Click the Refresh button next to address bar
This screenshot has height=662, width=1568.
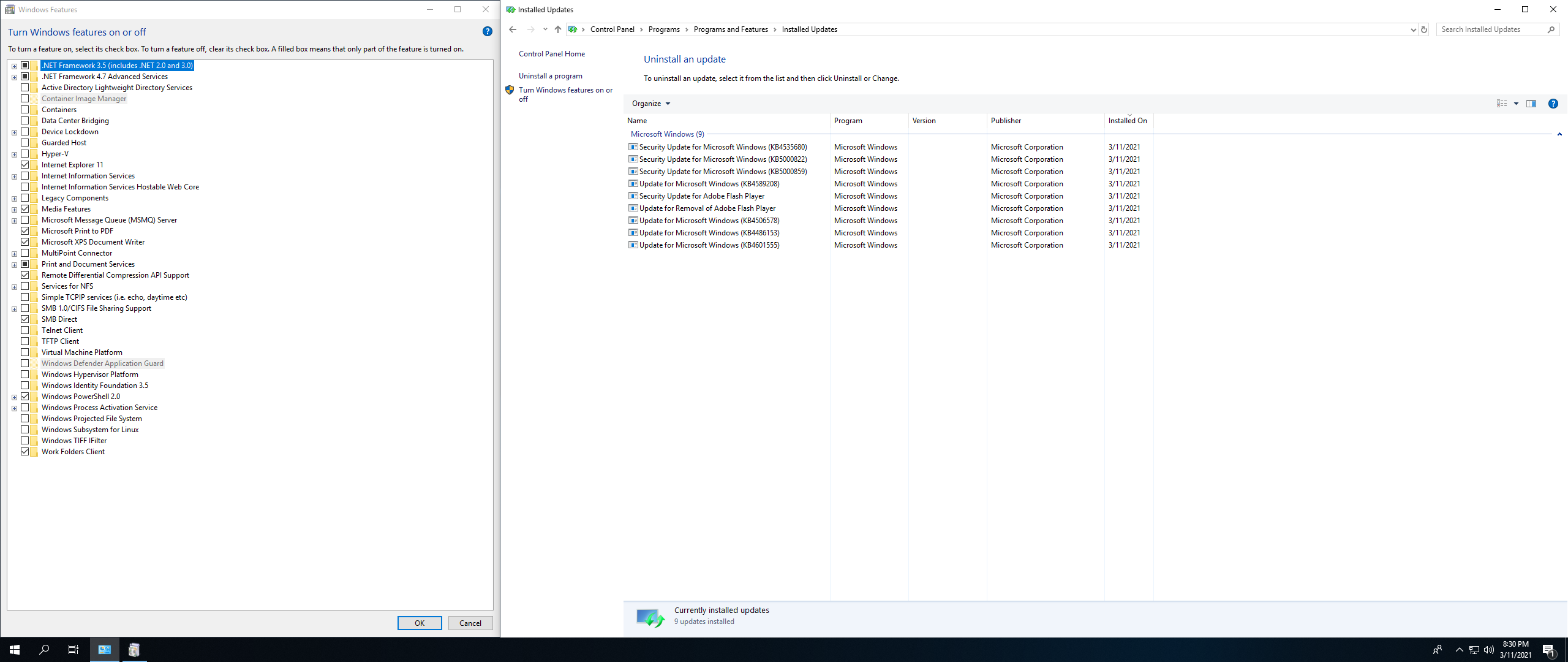point(1424,29)
